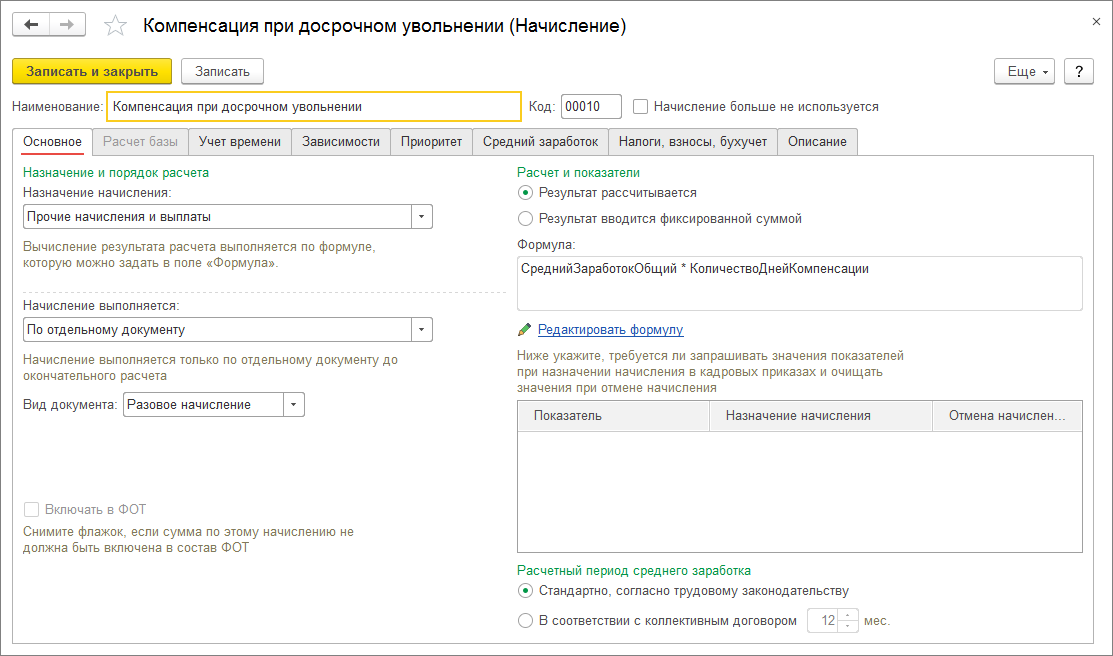Click the back navigation arrow
The width and height of the screenshot is (1113, 656).
tap(30, 25)
